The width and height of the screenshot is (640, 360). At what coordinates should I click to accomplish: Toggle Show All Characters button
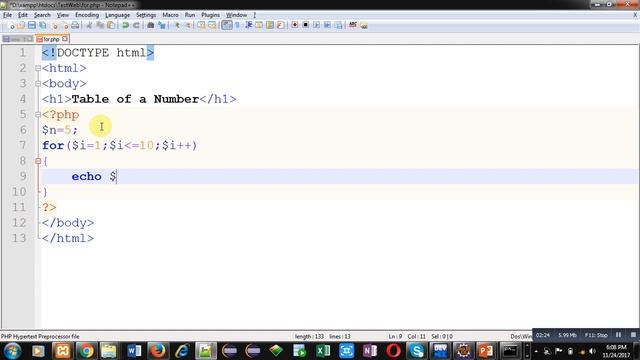(x=238, y=25)
